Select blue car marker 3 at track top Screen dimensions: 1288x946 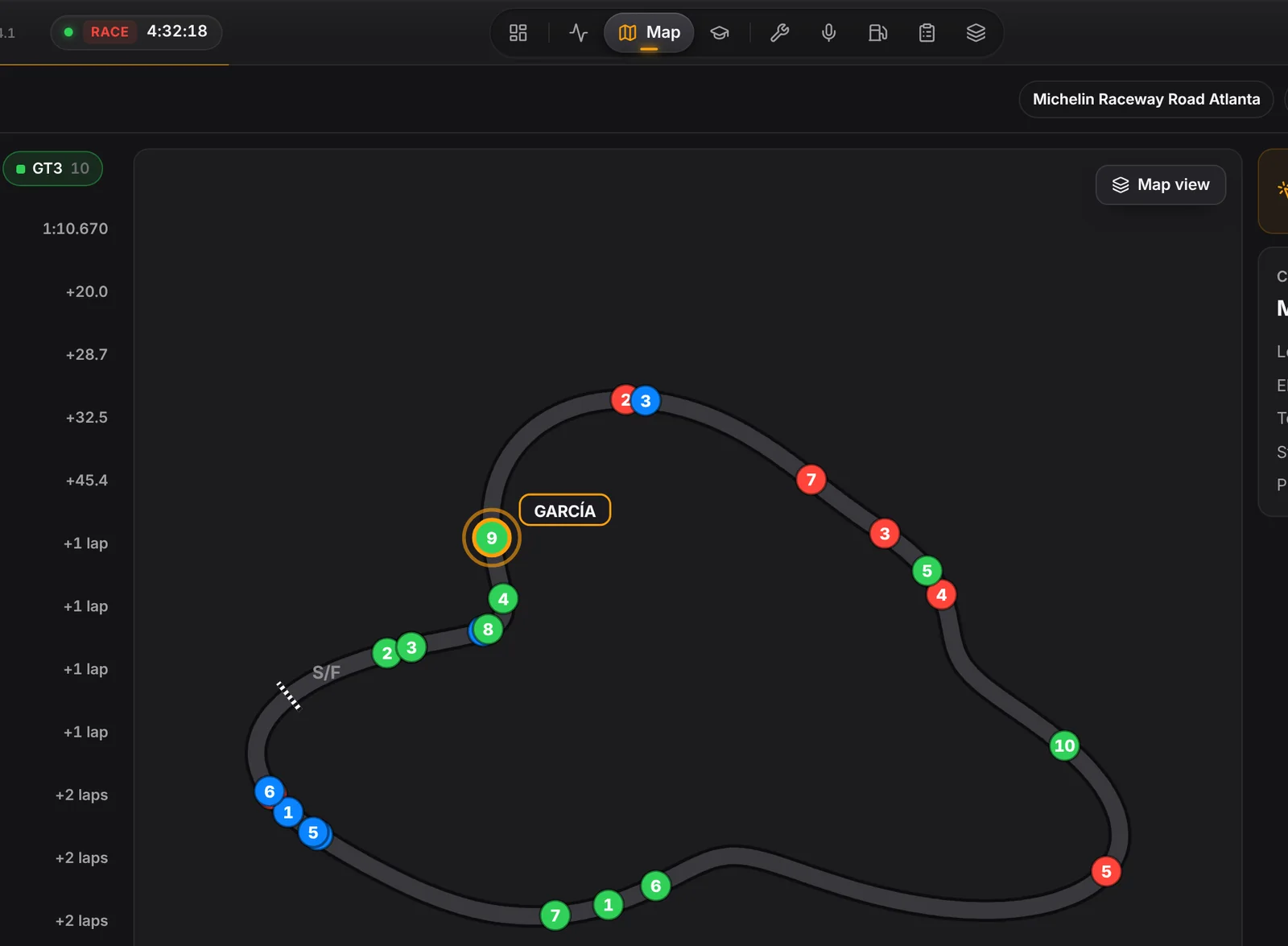coord(646,401)
